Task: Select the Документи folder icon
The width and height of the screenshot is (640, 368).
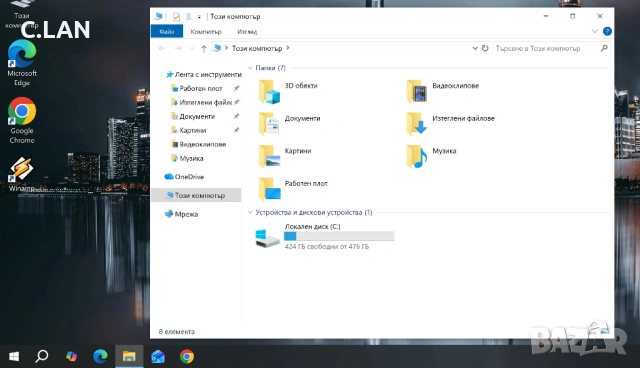Action: point(269,124)
